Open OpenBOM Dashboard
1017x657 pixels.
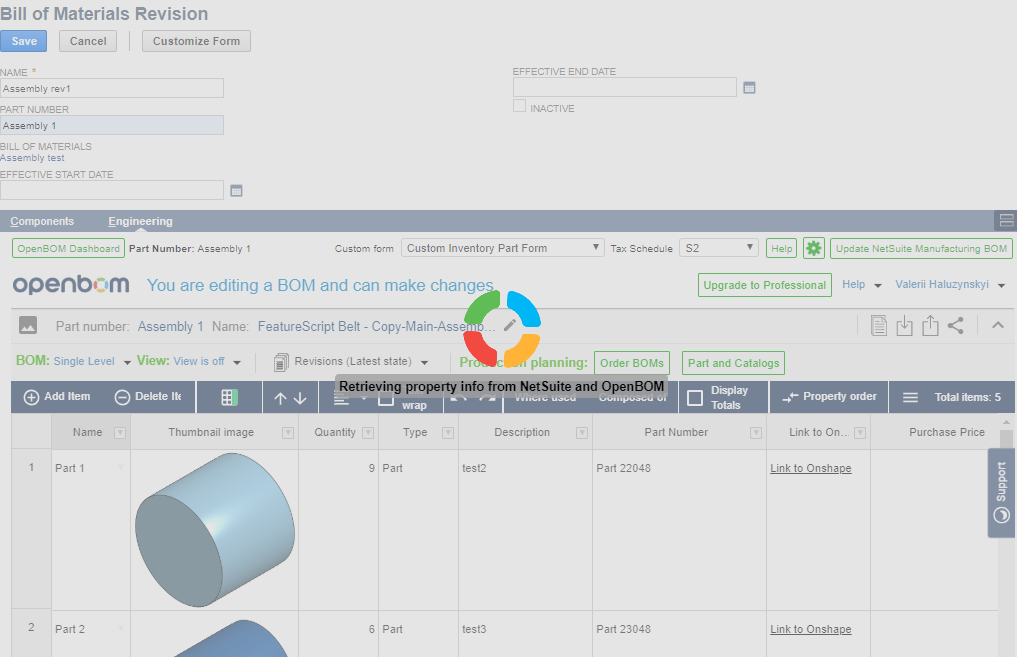(69, 248)
